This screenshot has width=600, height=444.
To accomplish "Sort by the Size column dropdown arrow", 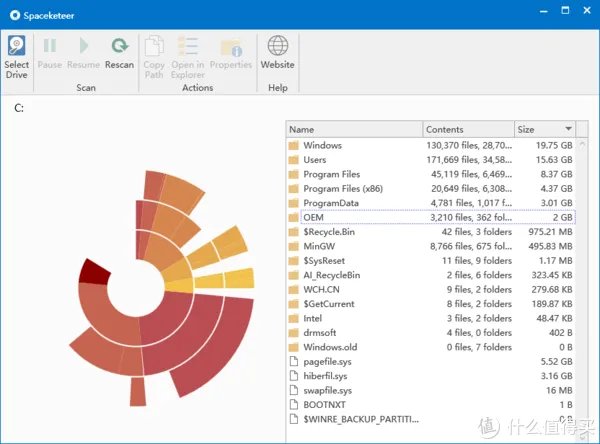I will [x=568, y=129].
